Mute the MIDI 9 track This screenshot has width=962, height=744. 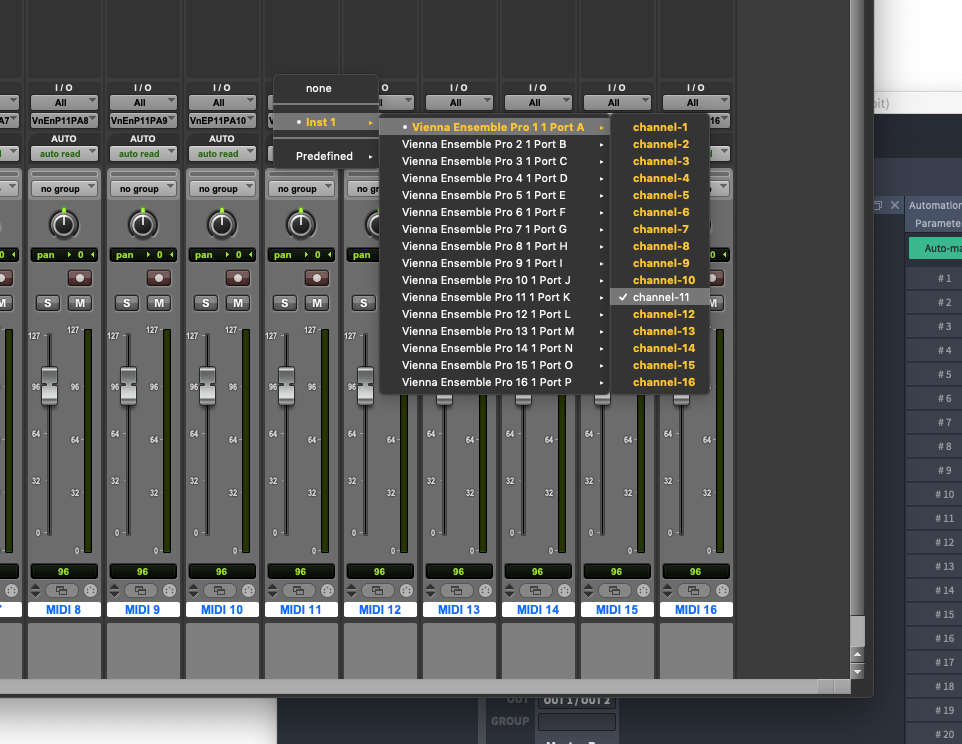[159, 303]
